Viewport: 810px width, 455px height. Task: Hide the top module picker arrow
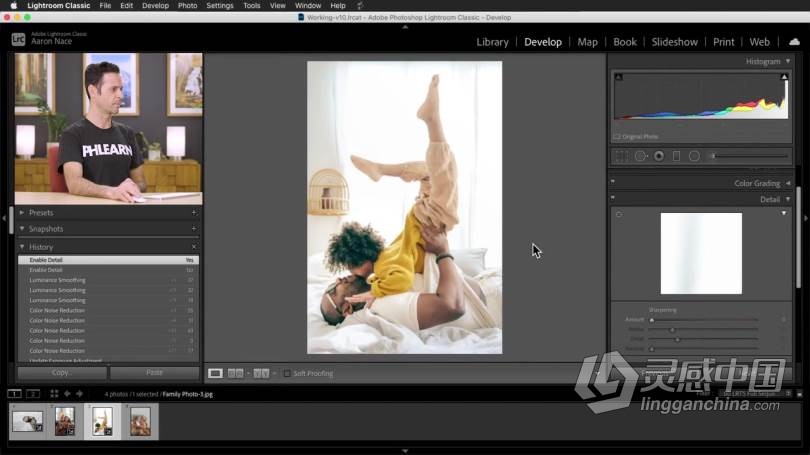pyautogui.click(x=405, y=26)
